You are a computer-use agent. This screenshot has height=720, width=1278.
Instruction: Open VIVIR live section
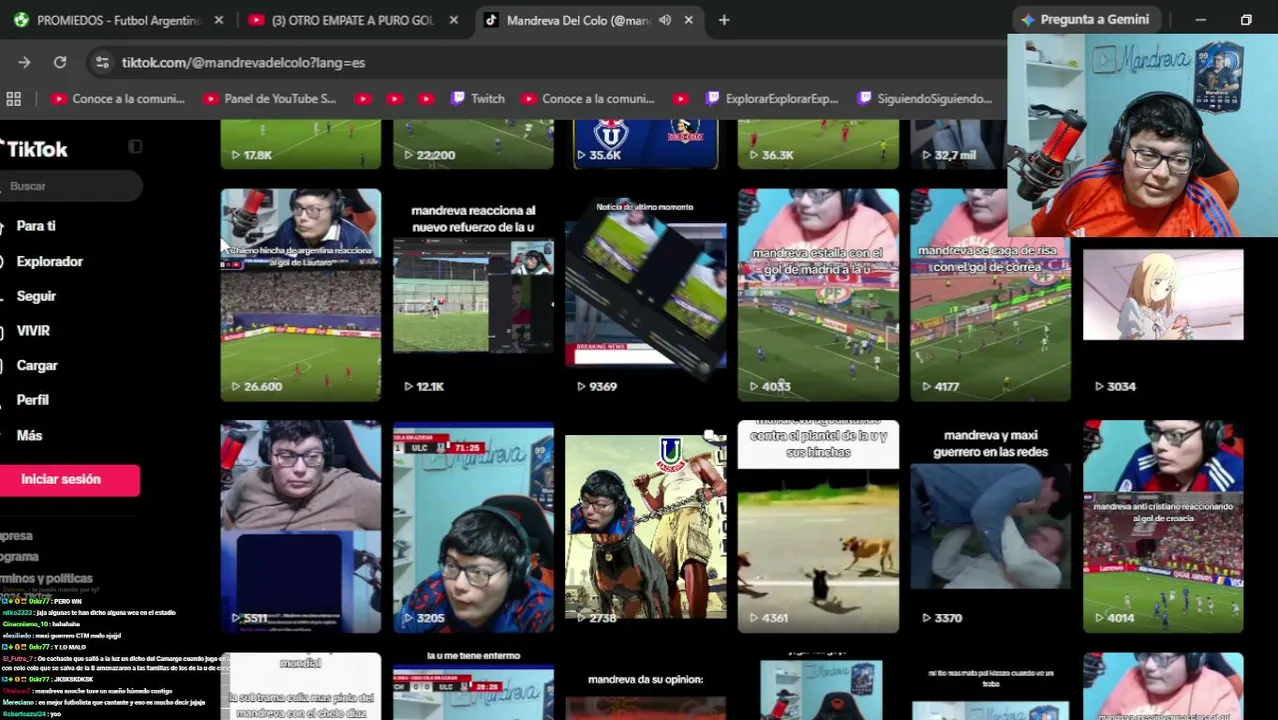pos(33,330)
